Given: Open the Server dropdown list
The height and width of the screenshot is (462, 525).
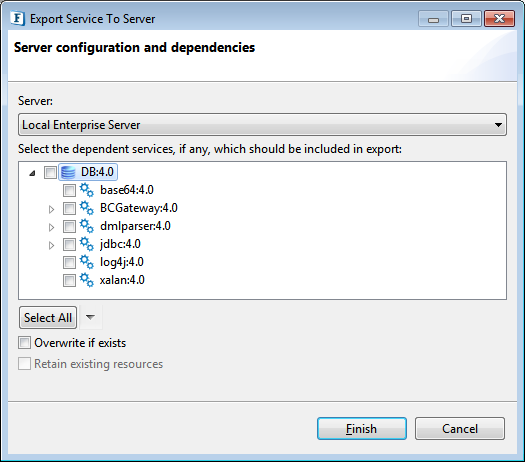Looking at the screenshot, I should (262, 125).
